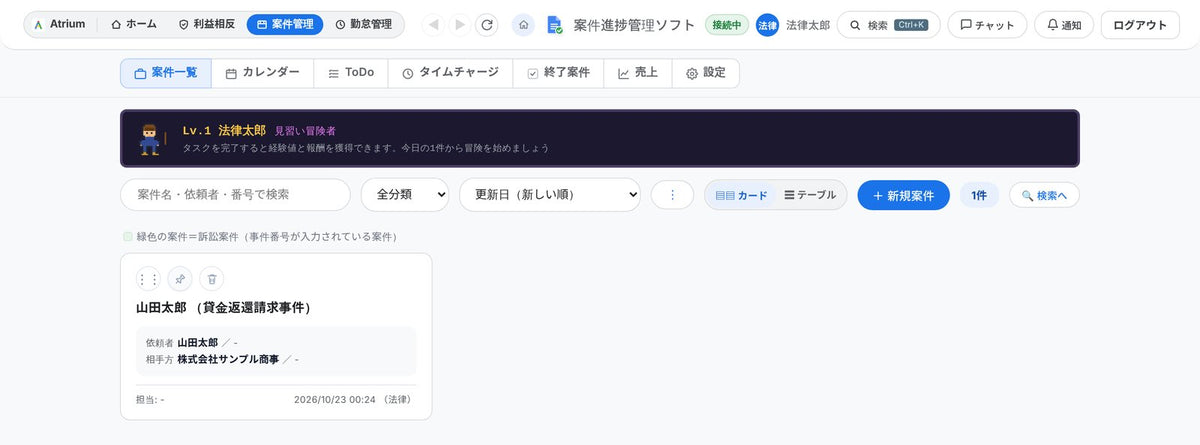Click the Lv.1 法律太郎 banner text
1200x445 pixels.
click(223, 130)
